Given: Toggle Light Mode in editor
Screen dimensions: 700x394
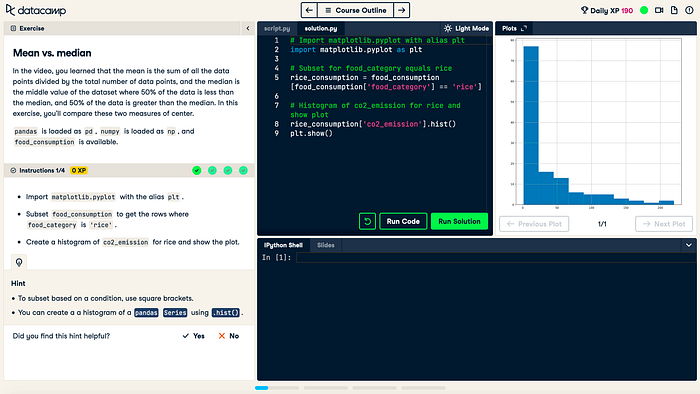Looking at the screenshot, I should (466, 28).
